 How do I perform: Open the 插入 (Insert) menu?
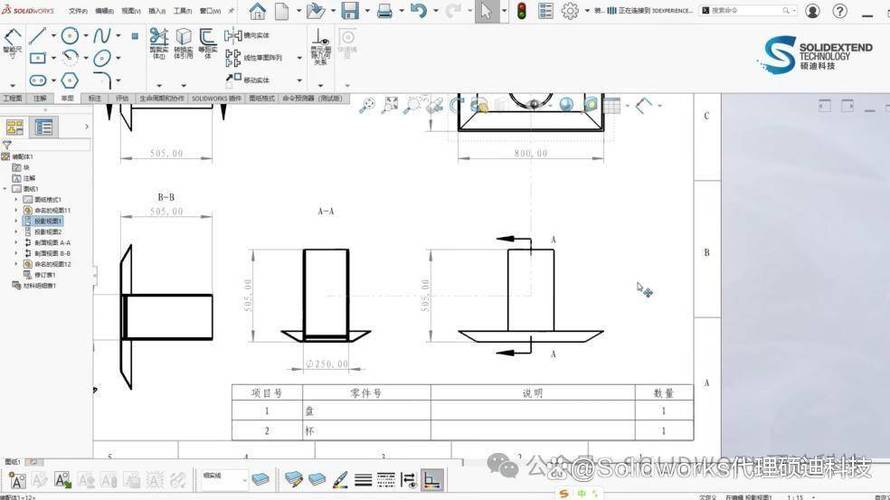pos(157,11)
